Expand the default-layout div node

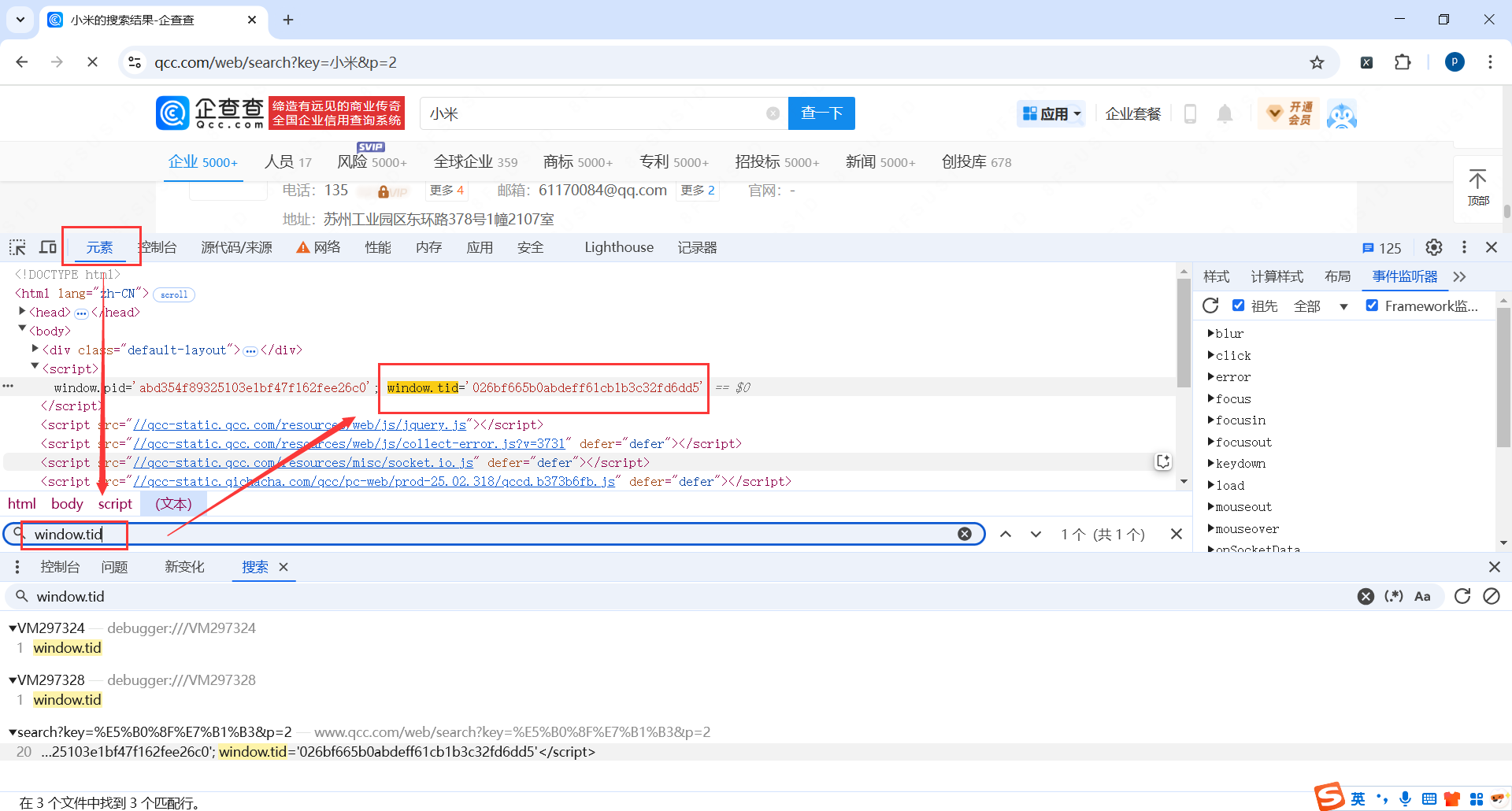tap(35, 349)
